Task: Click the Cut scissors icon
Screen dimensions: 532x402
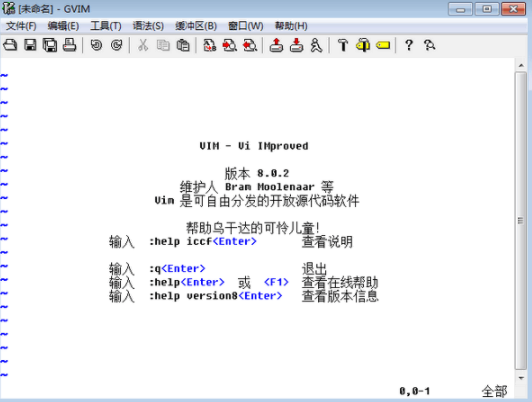Action: tap(143, 45)
